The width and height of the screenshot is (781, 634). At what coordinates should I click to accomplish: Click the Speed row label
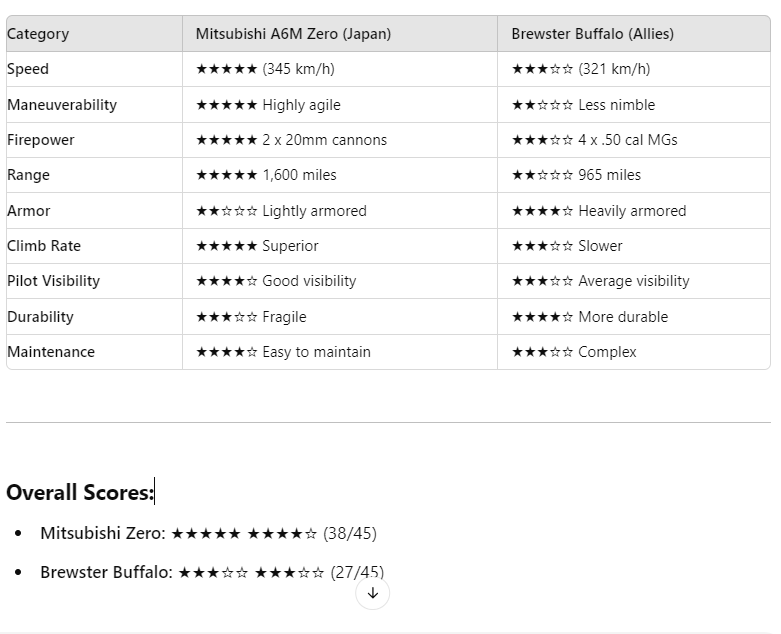(94, 69)
